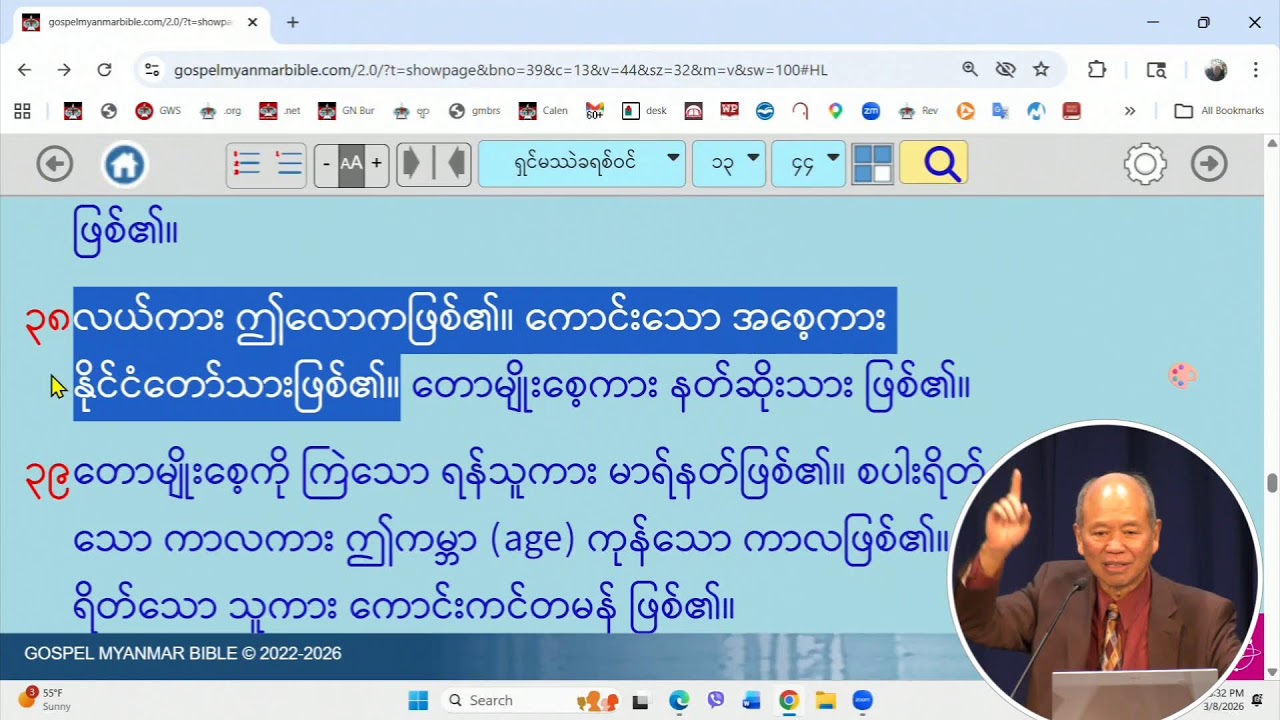Select the gospelmyanmarbible.com browser tab
The height and width of the screenshot is (720, 1280).
coord(141,23)
